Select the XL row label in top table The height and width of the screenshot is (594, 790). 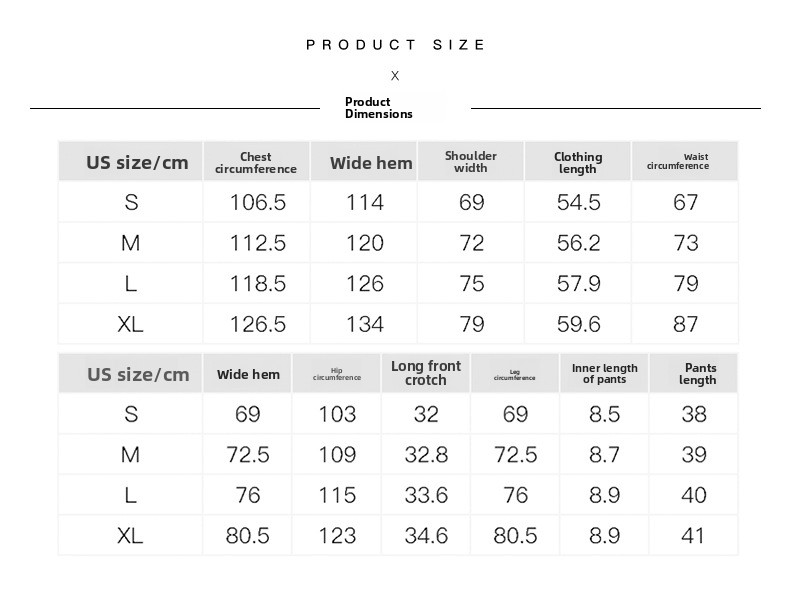(x=130, y=324)
